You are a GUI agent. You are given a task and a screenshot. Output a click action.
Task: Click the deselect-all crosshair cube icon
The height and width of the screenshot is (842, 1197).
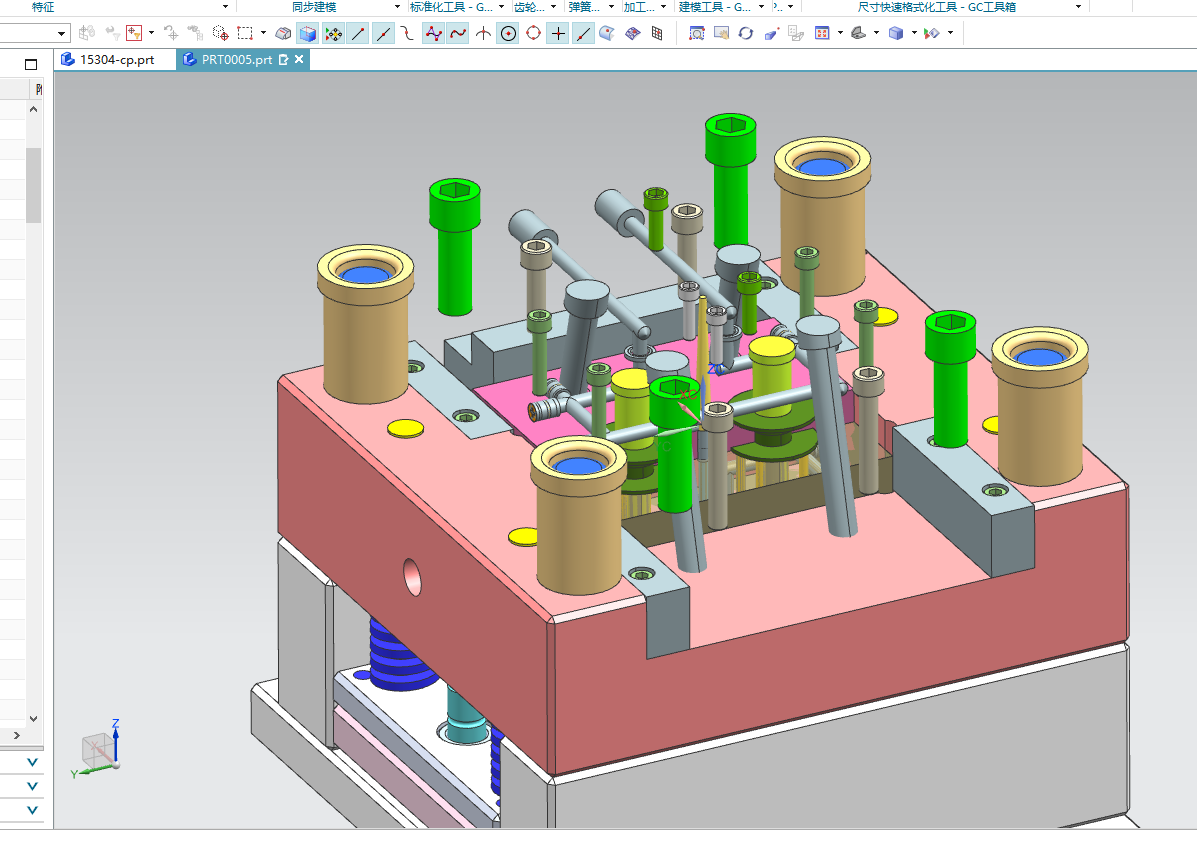click(x=221, y=33)
